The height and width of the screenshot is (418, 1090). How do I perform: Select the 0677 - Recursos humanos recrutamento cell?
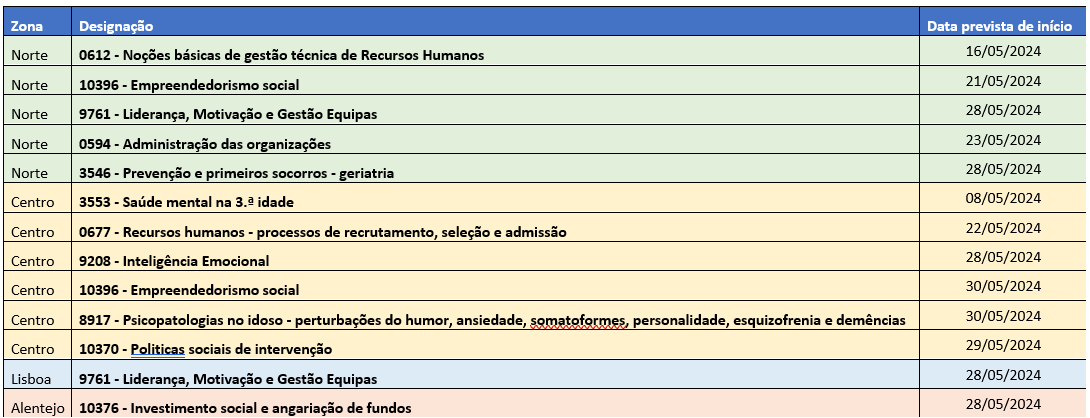[x=496, y=228]
